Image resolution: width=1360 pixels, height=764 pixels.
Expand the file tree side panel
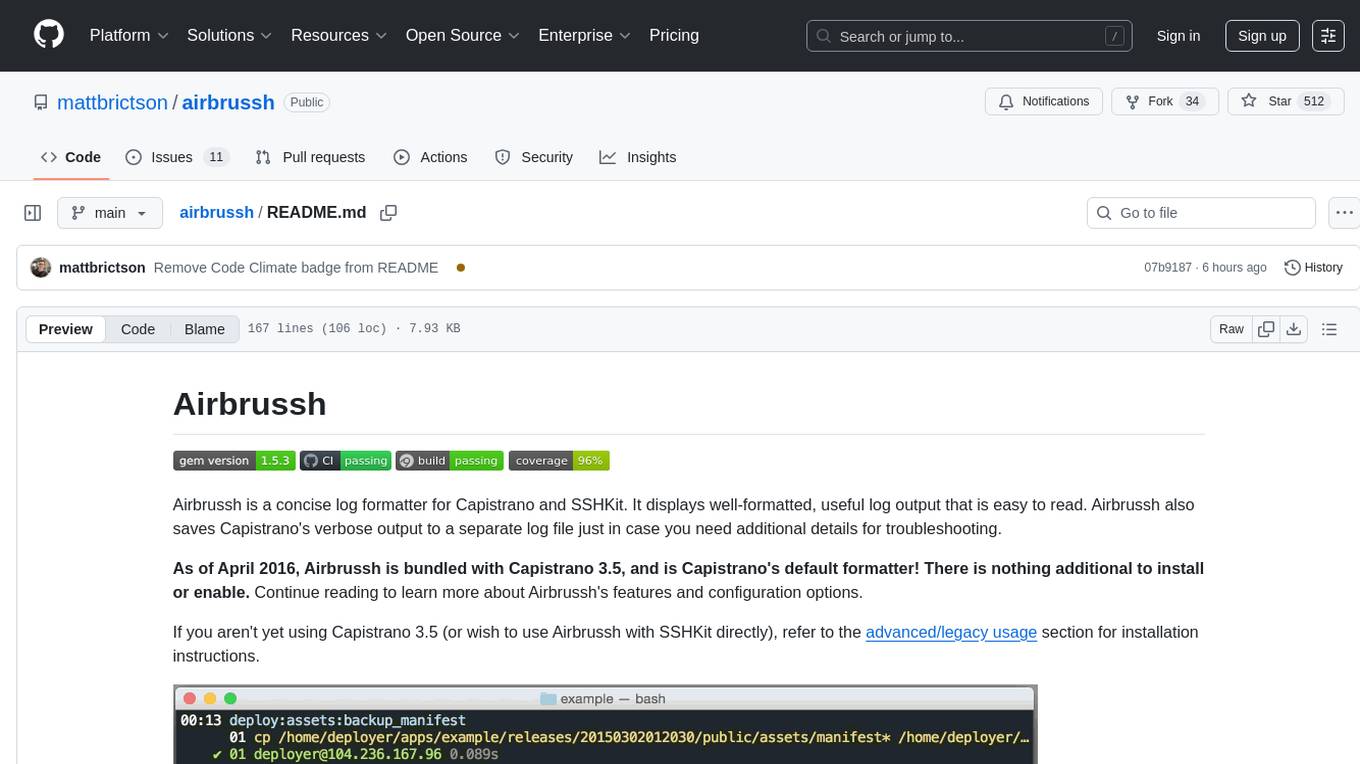33,213
